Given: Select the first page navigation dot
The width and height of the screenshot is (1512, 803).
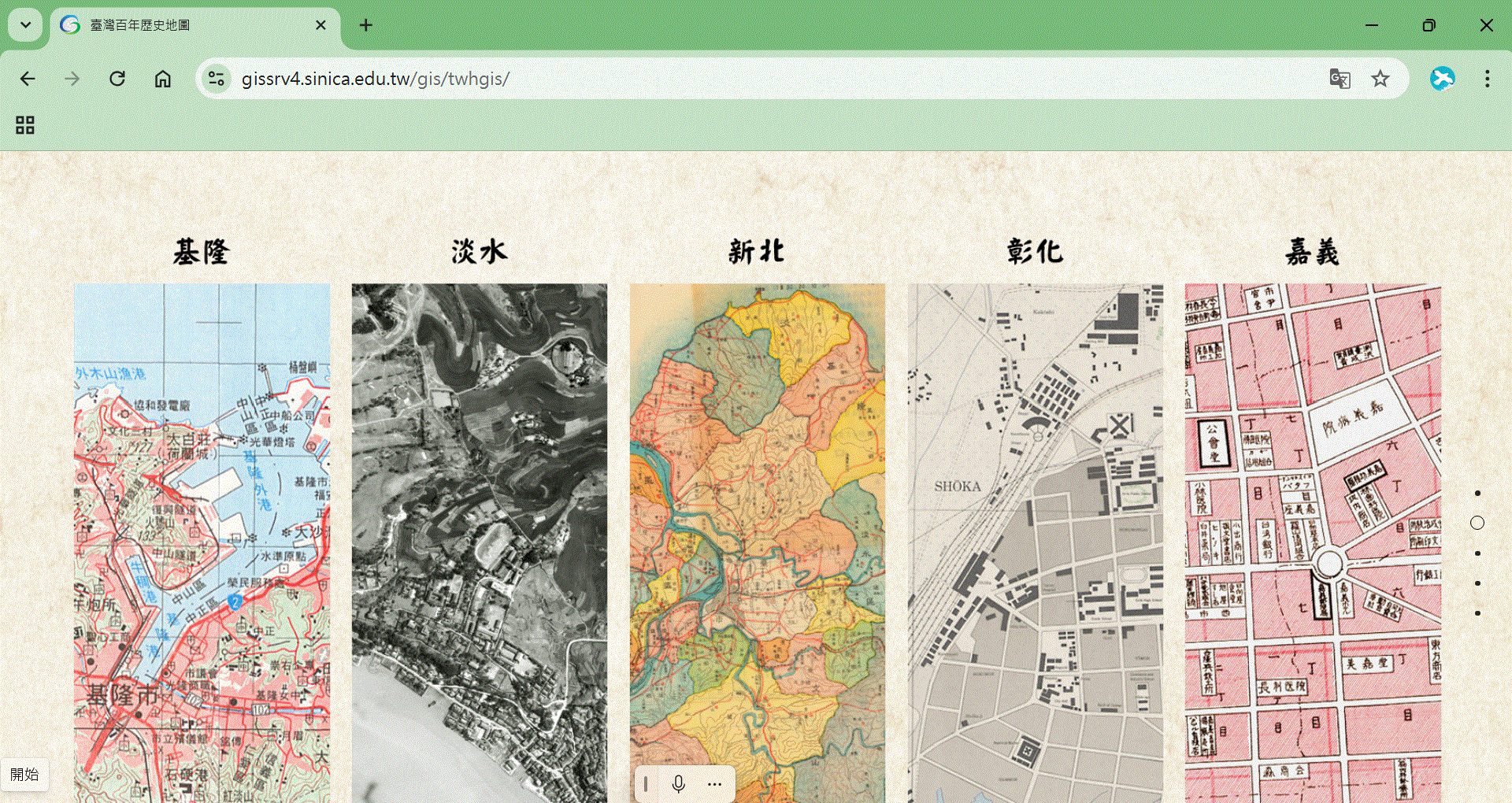Looking at the screenshot, I should point(1477,494).
